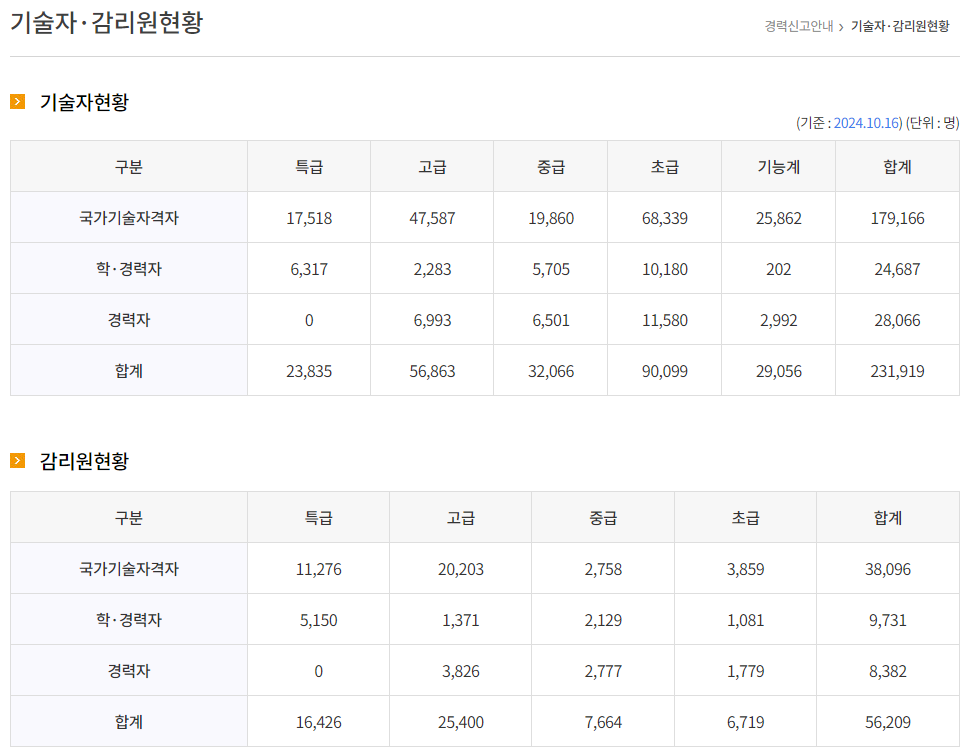The height and width of the screenshot is (754, 969).
Task: Click sum 32,066 in 합계 row
Action: pos(551,371)
